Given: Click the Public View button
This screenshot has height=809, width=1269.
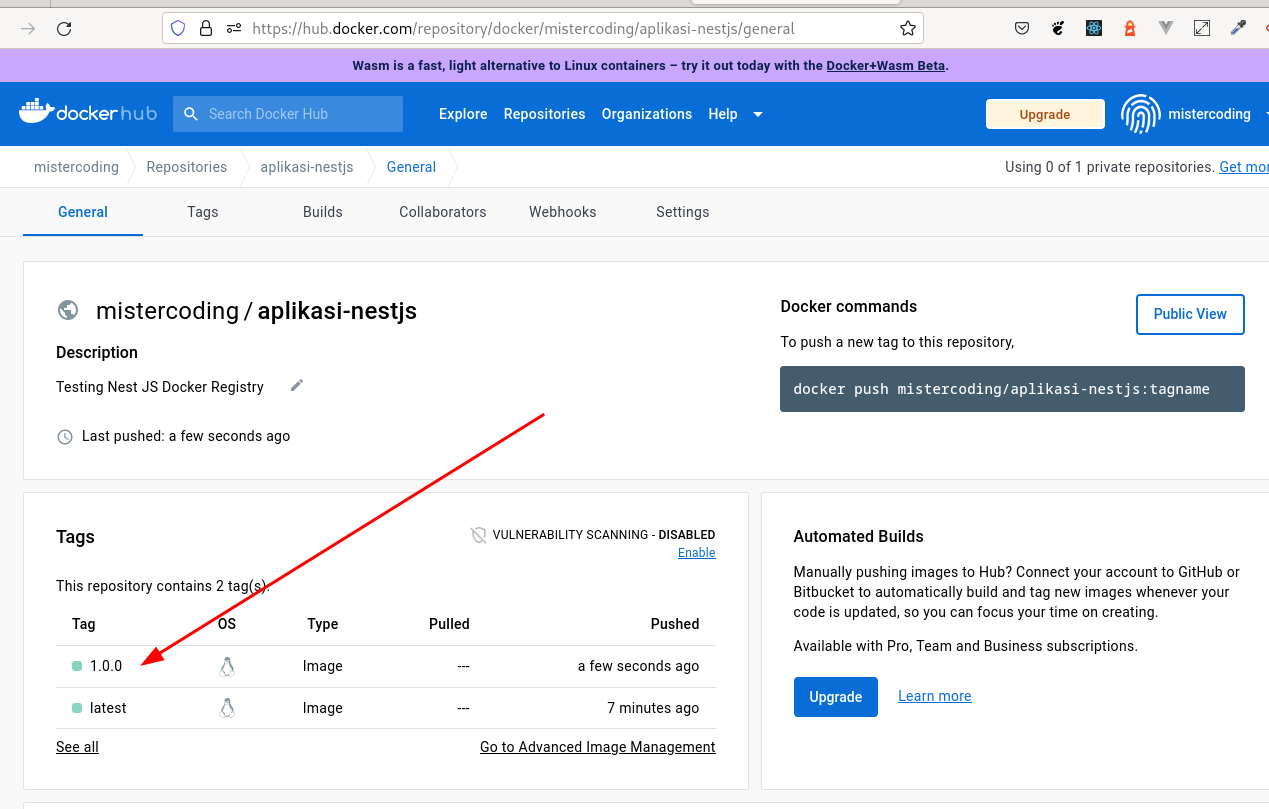Looking at the screenshot, I should click(x=1190, y=314).
